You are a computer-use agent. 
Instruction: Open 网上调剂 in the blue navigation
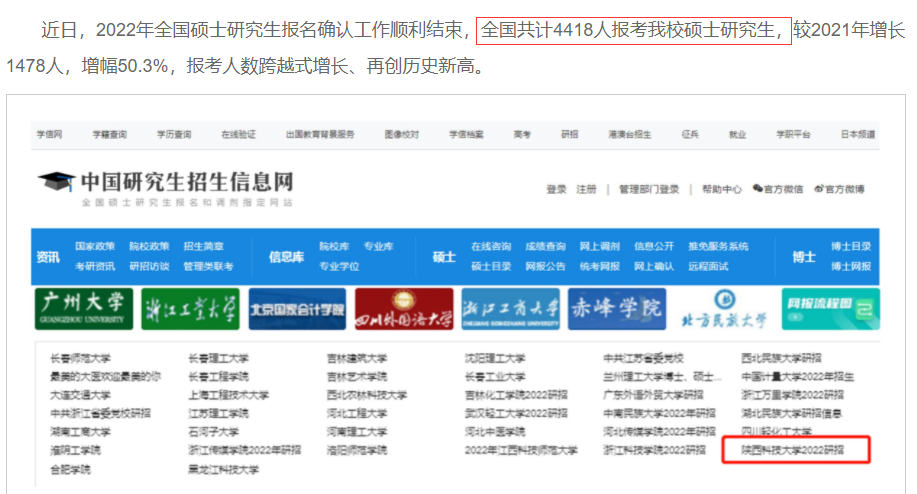(x=599, y=247)
